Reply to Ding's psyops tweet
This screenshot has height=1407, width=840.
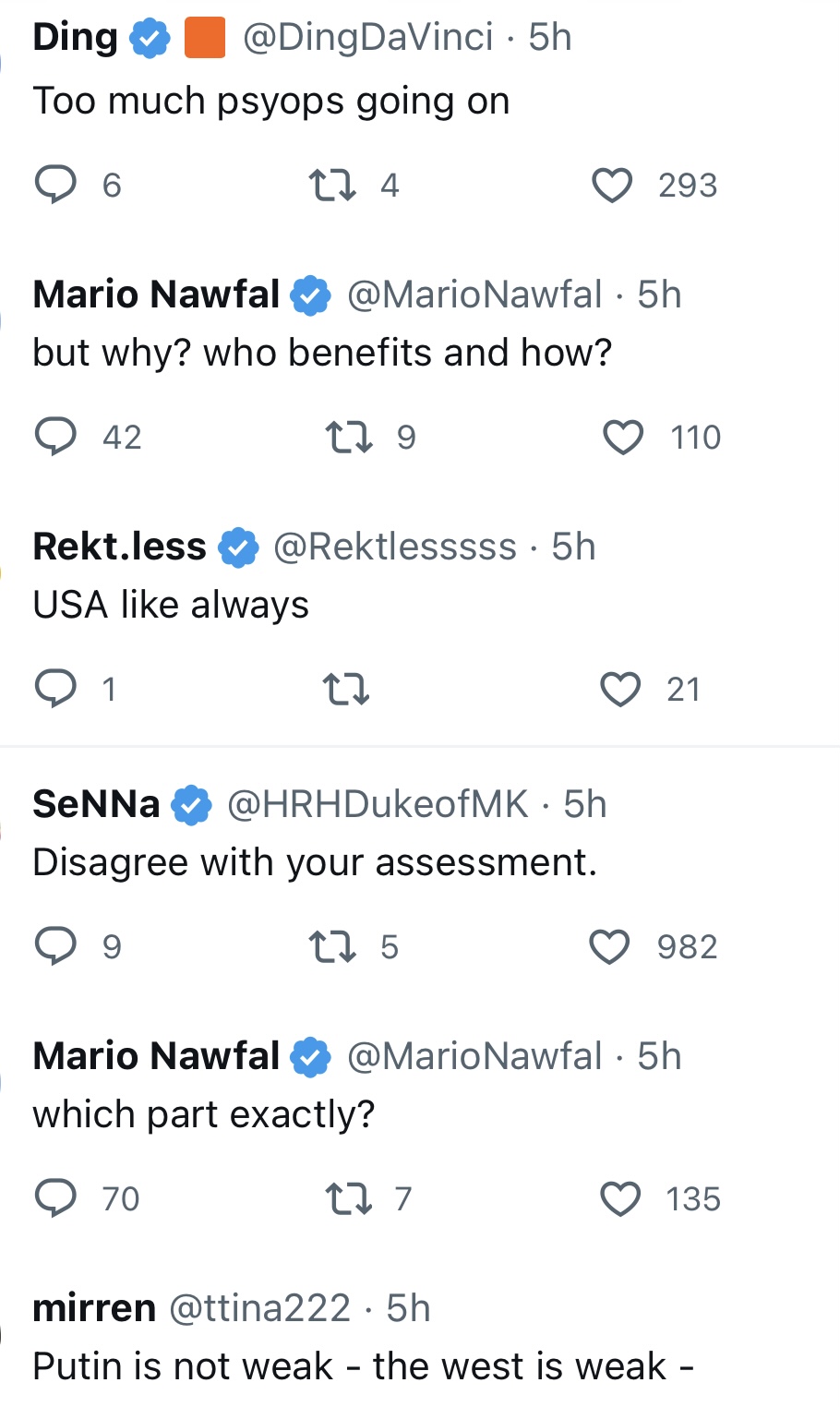tap(55, 185)
